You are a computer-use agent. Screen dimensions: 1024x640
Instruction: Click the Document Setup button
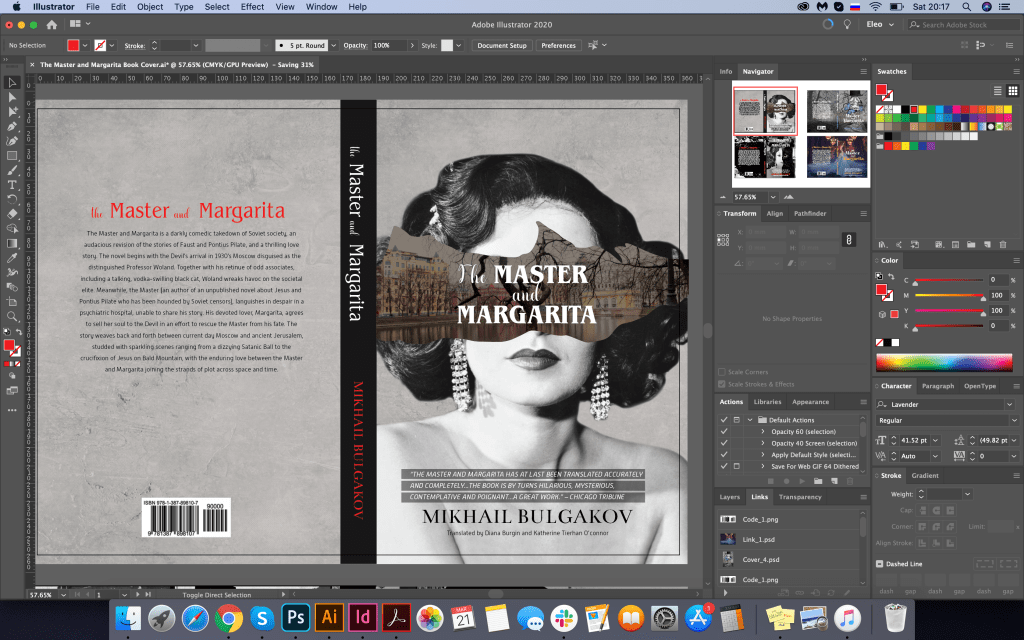coord(501,45)
